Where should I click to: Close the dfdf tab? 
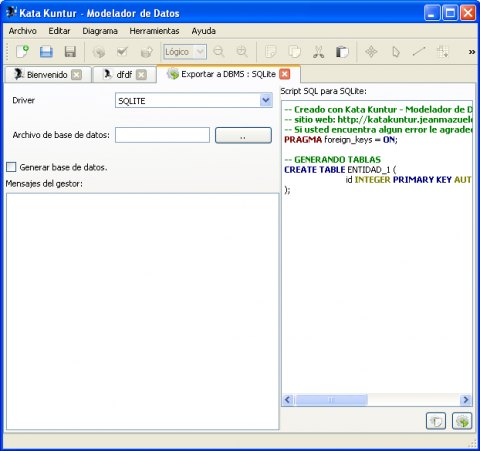coord(141,75)
